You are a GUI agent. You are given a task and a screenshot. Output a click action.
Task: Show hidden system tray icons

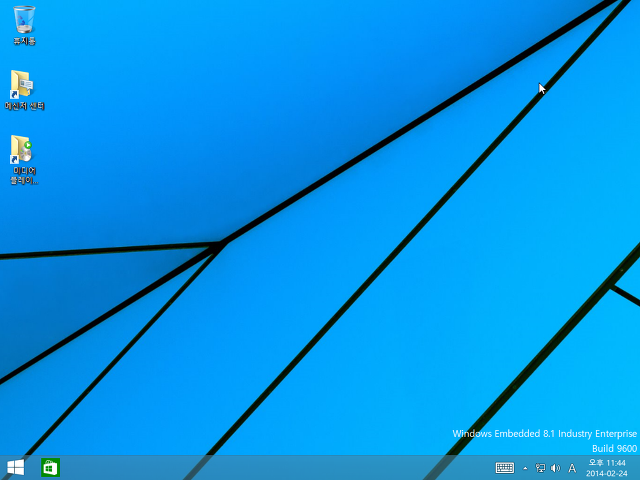(525, 468)
